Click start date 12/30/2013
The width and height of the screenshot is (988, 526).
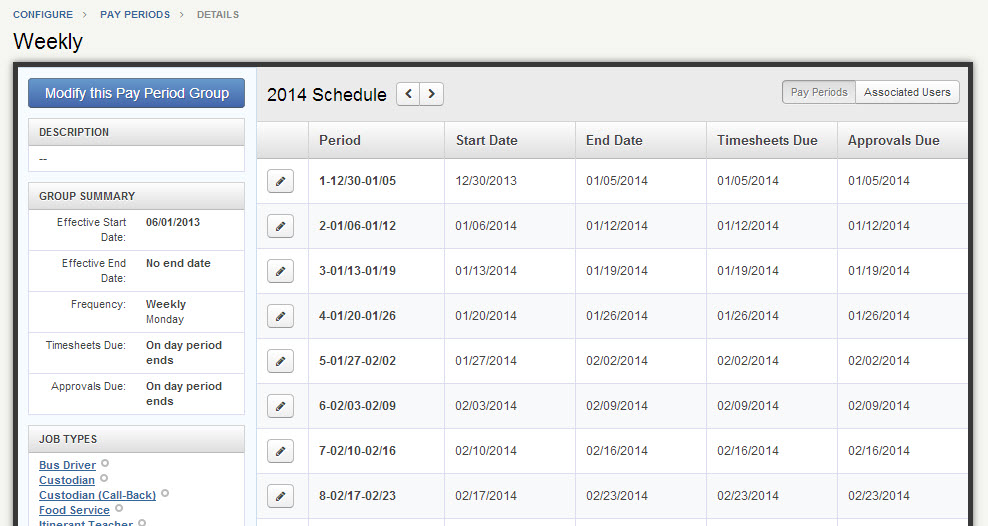pos(486,181)
